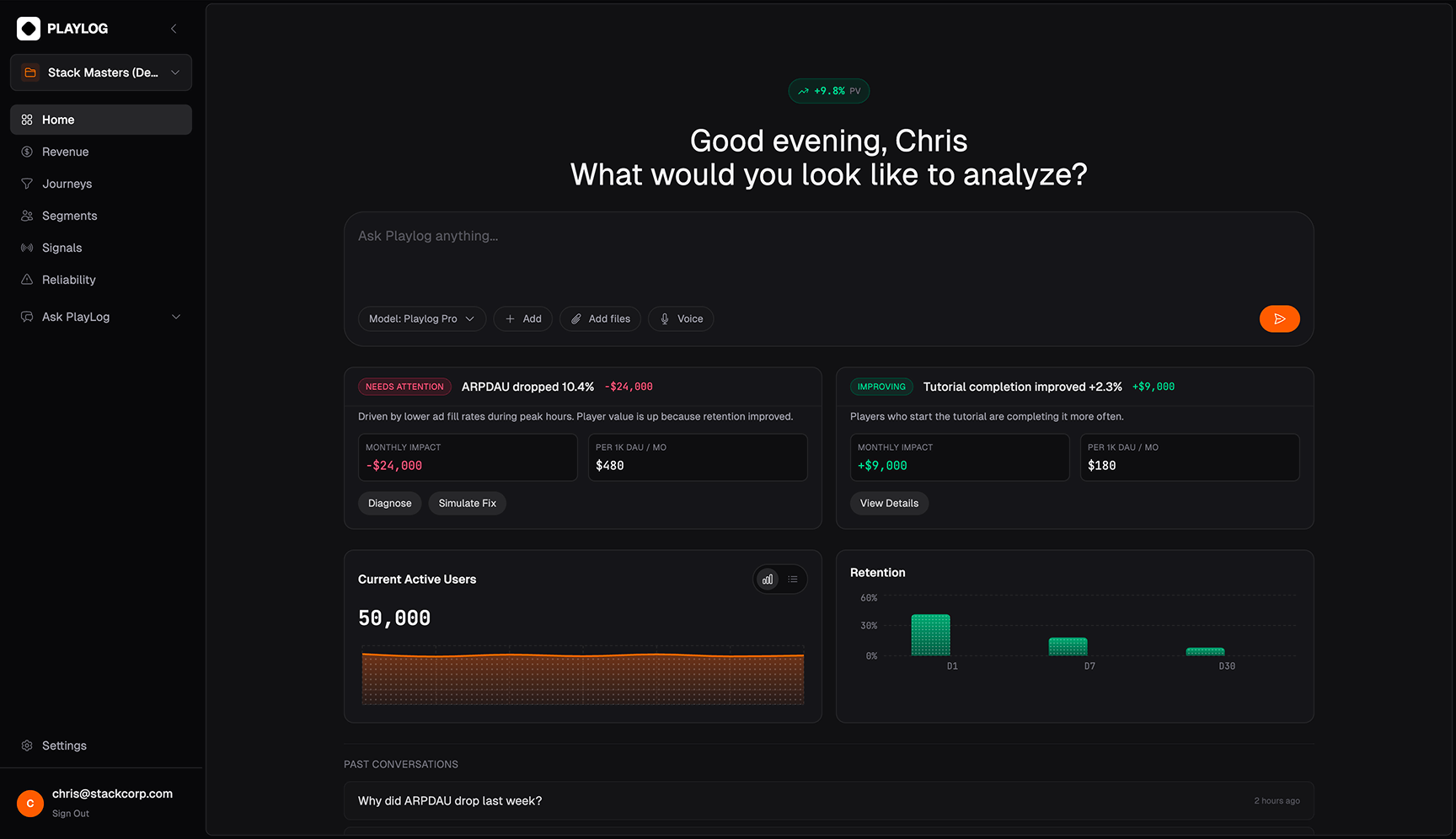Screen dimensions: 1456x839
Task: Click the user avatar circle
Action: 30,803
